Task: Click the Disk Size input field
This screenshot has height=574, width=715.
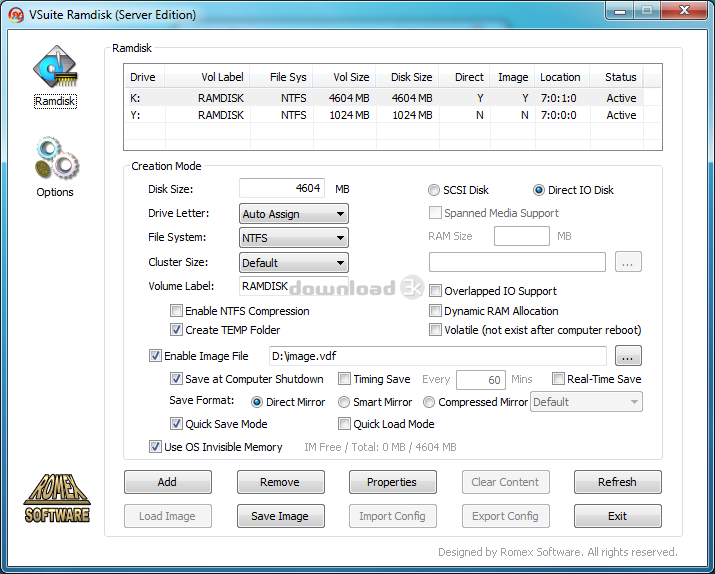Action: 283,189
